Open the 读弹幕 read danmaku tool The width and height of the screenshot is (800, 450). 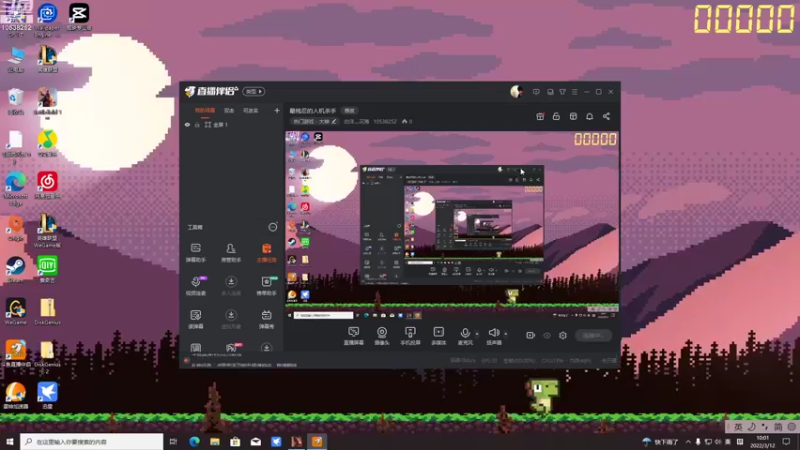coord(195,319)
